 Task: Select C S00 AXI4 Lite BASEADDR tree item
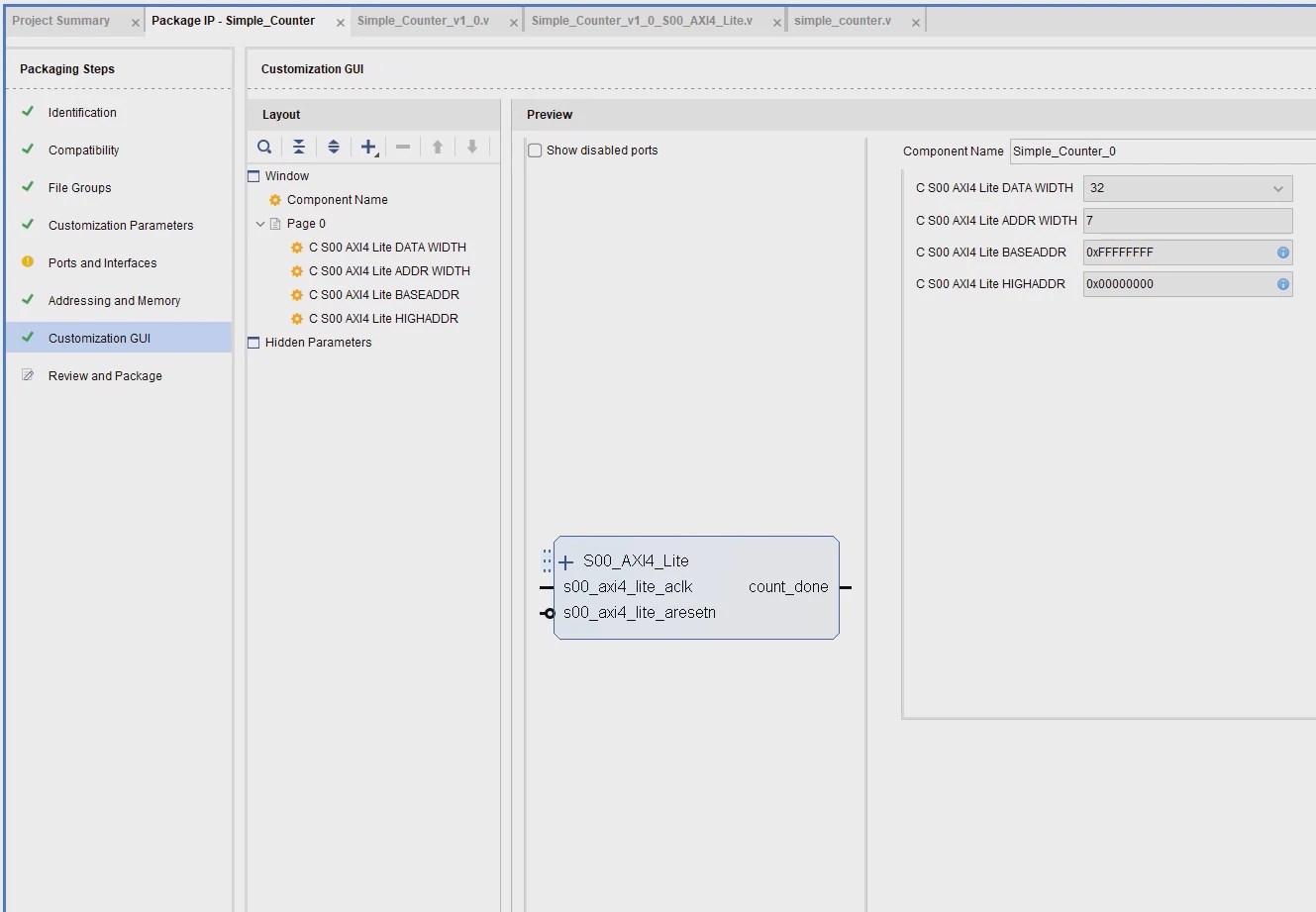coord(384,295)
